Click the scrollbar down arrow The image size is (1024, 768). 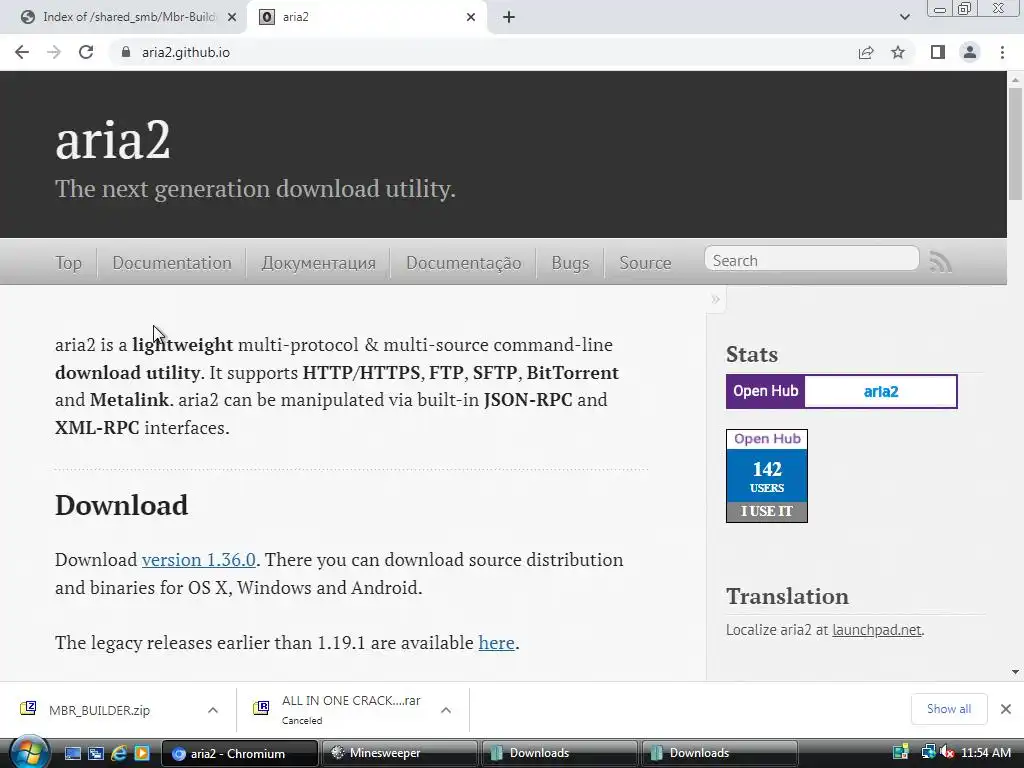(x=1015, y=672)
